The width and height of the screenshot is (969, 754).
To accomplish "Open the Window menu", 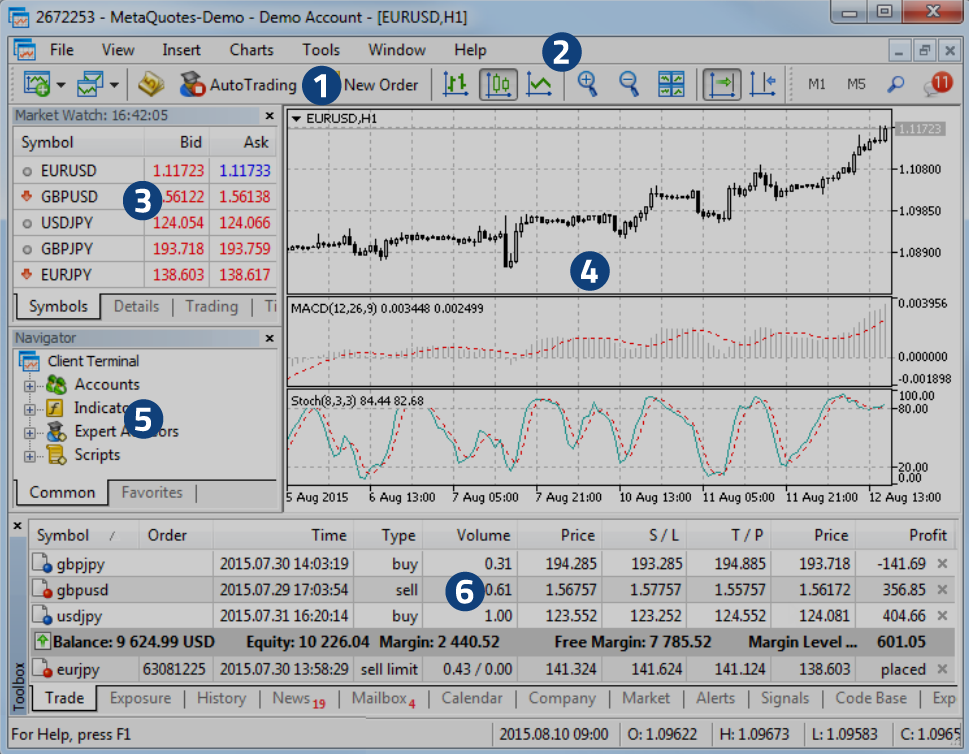I will 397,50.
